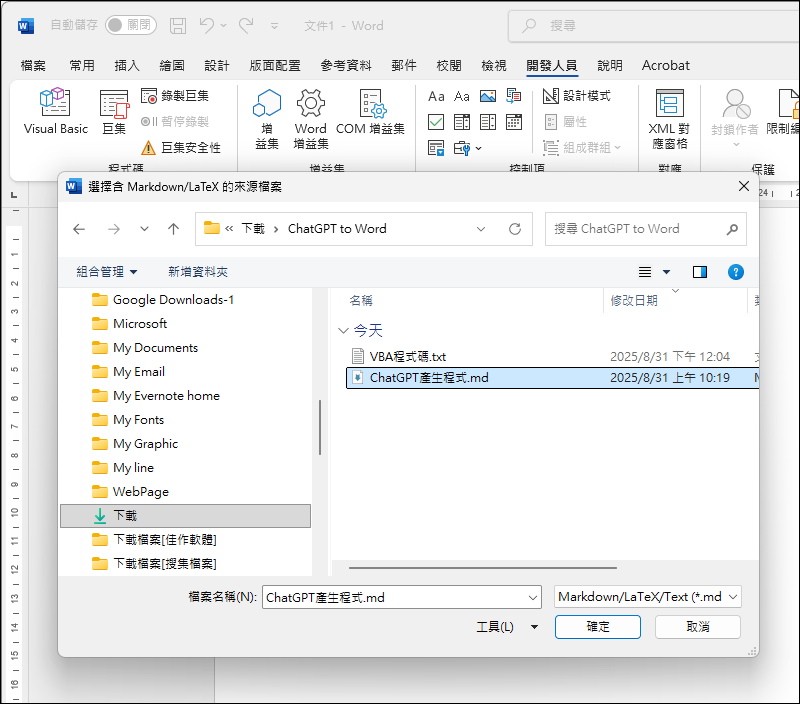Open recent locations dropdown
The height and width of the screenshot is (704, 800).
(144, 229)
